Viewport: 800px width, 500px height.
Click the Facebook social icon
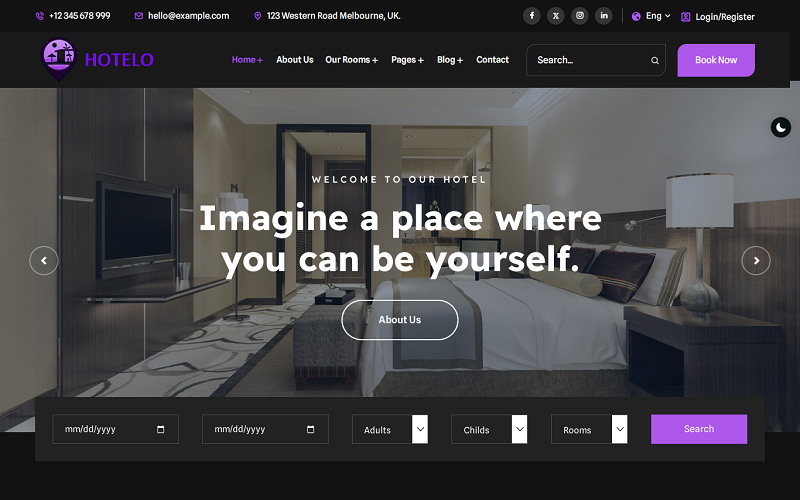532,16
